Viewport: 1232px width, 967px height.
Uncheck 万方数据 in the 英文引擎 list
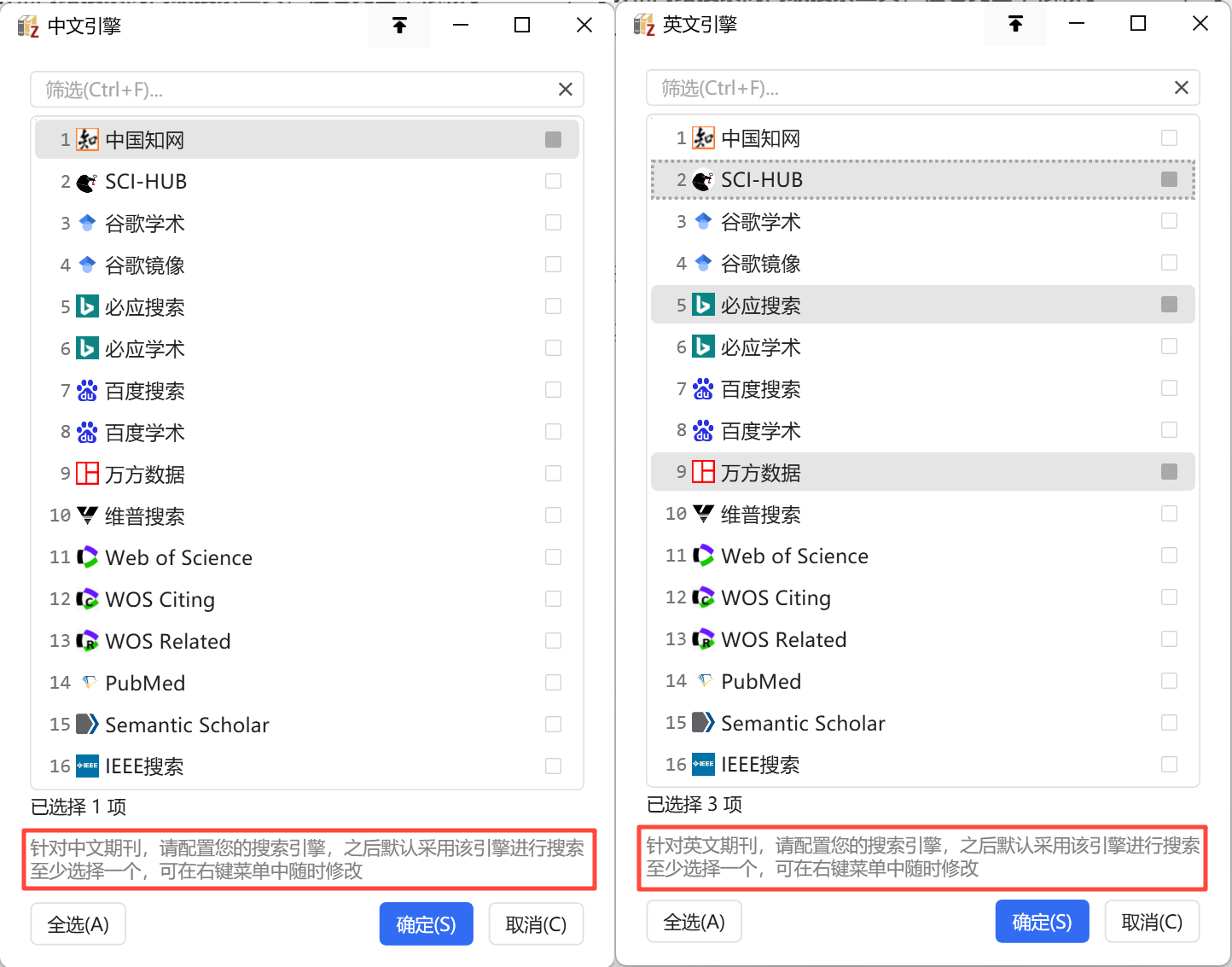tap(1169, 472)
